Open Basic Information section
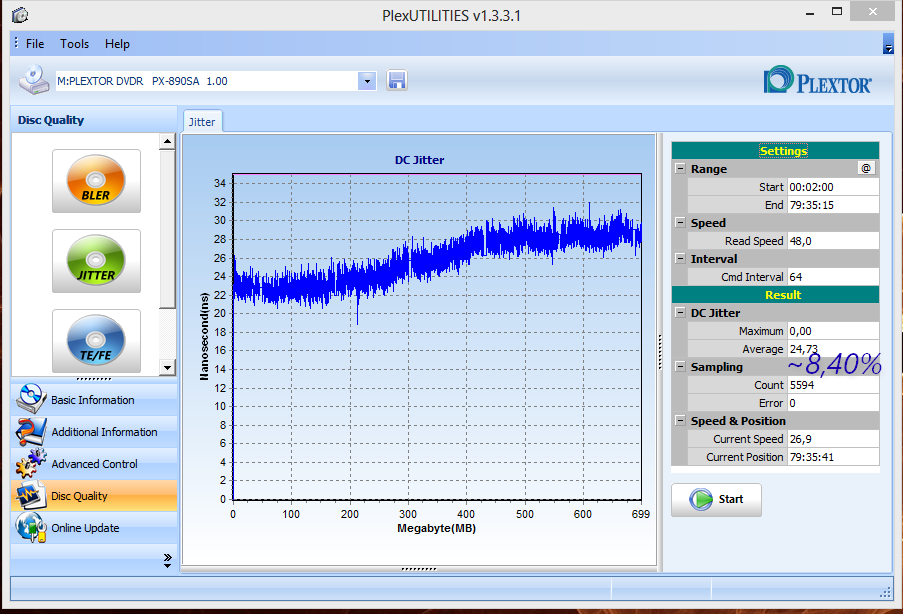903x614 pixels. 94,400
